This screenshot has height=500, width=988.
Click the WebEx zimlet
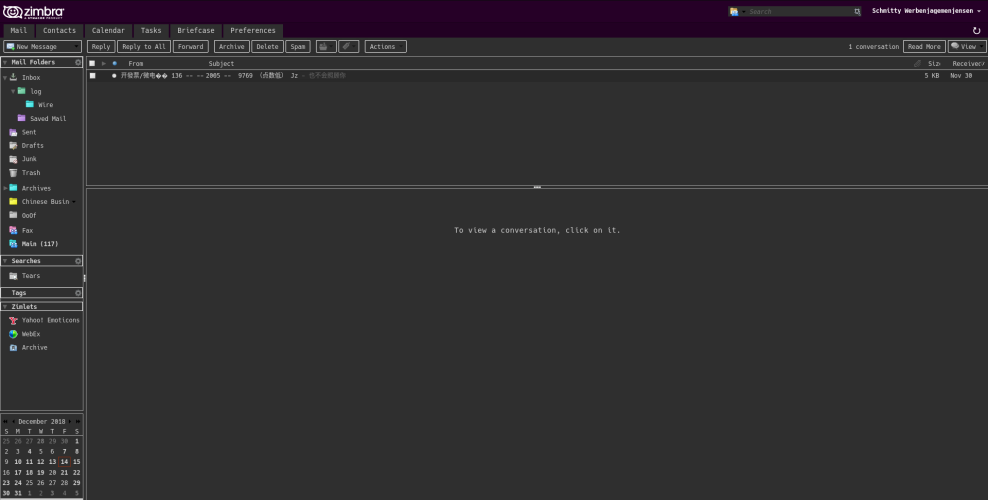tap(31, 334)
